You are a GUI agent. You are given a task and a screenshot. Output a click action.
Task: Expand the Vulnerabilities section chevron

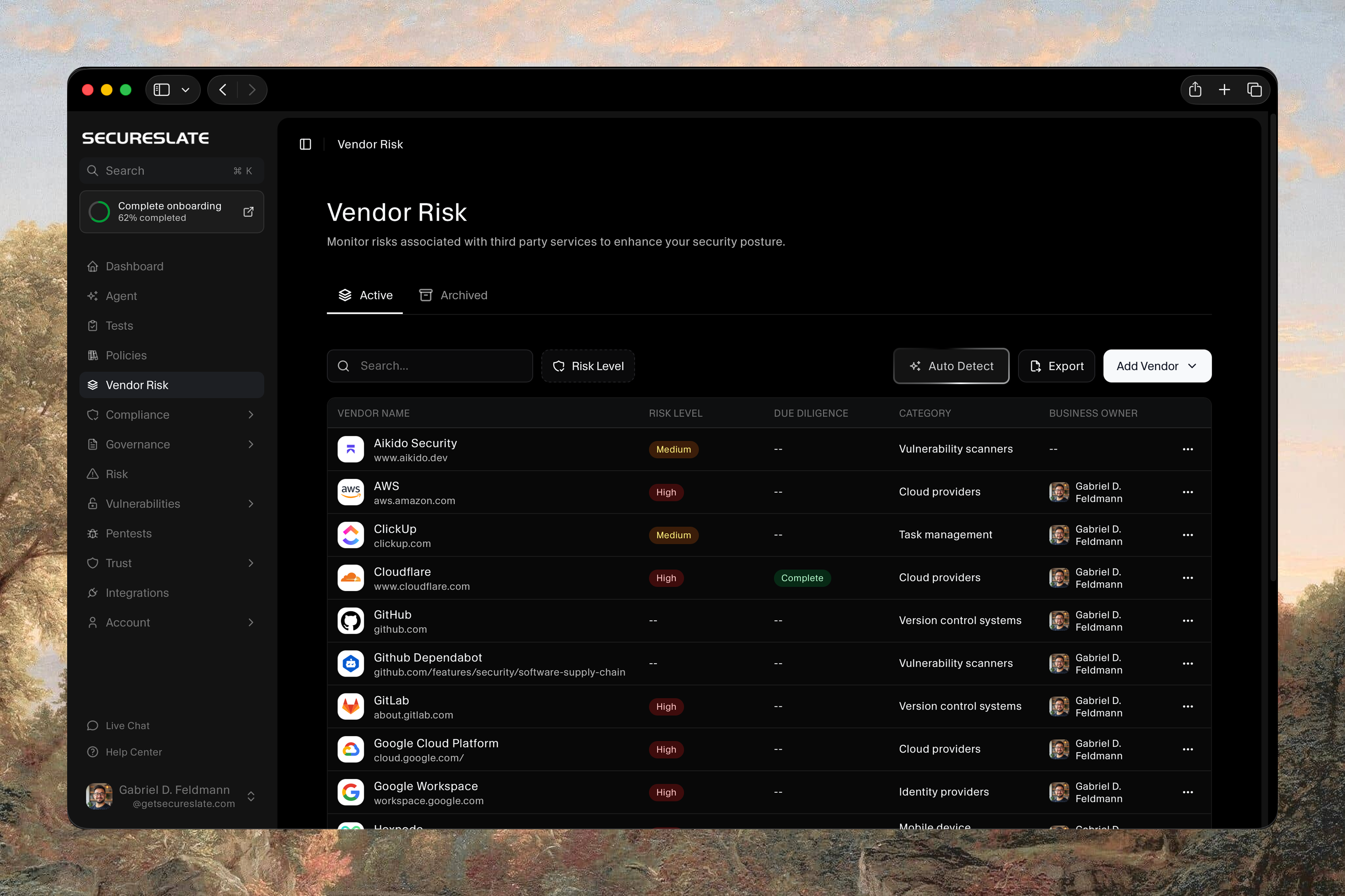(x=251, y=503)
